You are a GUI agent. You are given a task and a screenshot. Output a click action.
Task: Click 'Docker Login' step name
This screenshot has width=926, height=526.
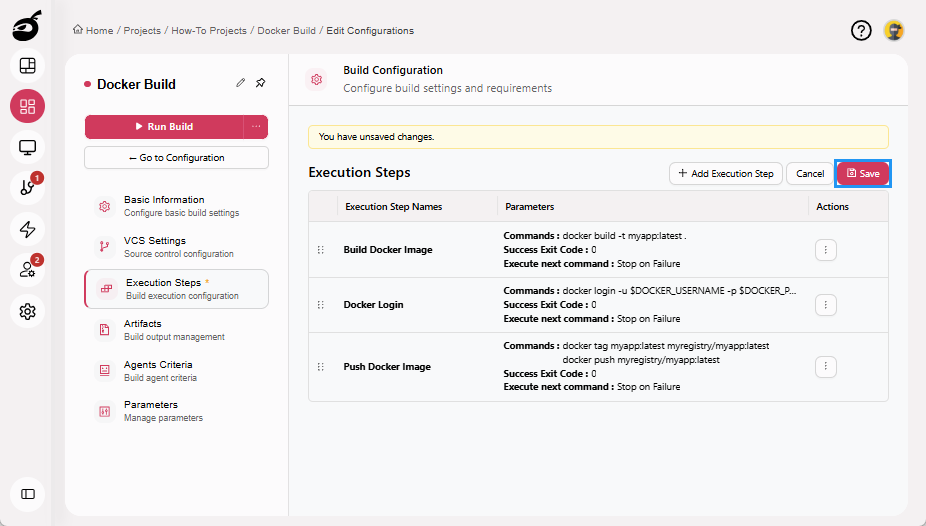[x=373, y=305]
